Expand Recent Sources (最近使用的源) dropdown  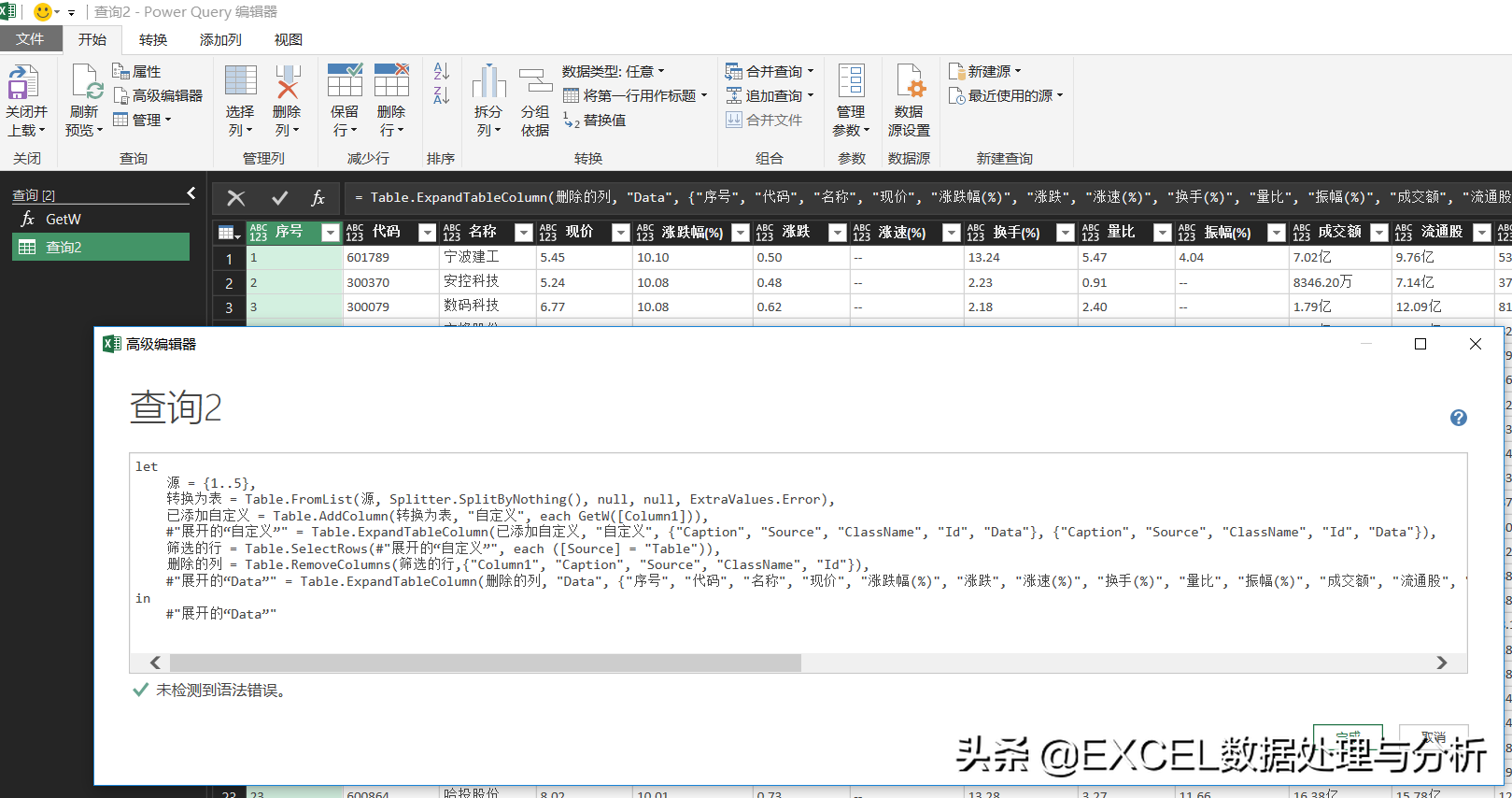click(x=1060, y=95)
